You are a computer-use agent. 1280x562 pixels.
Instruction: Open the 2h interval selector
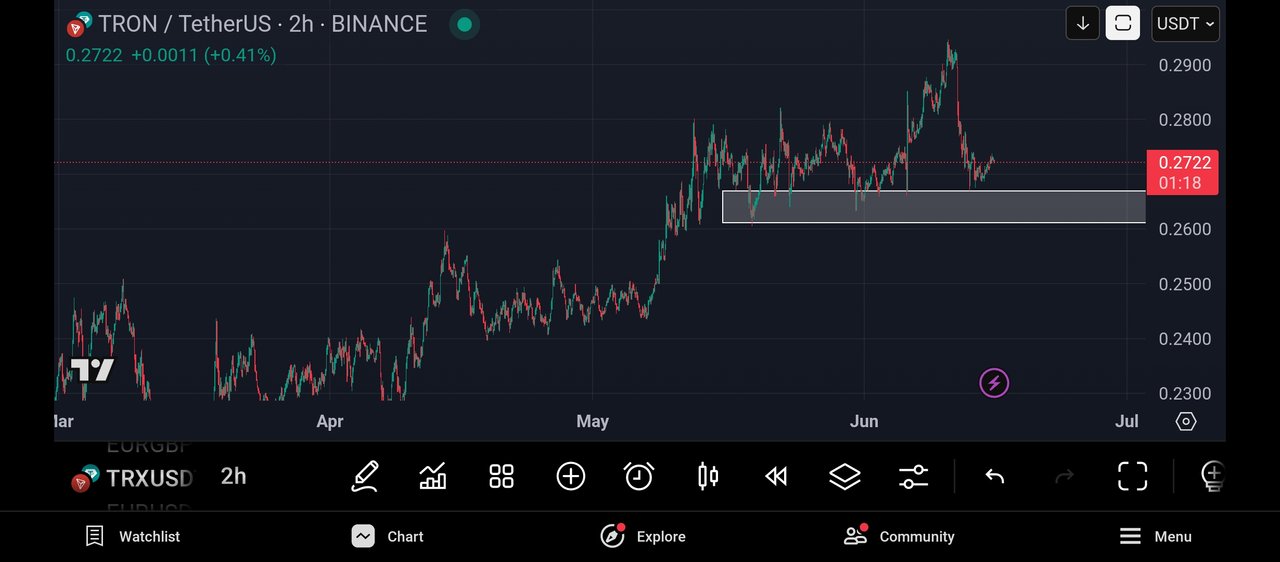tap(233, 476)
